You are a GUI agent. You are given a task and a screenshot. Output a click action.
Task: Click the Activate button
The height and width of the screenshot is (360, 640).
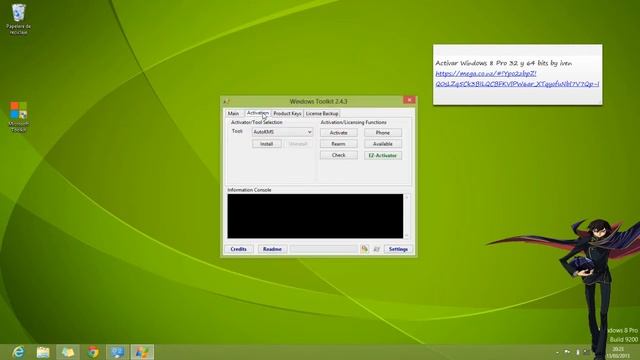pyautogui.click(x=338, y=133)
